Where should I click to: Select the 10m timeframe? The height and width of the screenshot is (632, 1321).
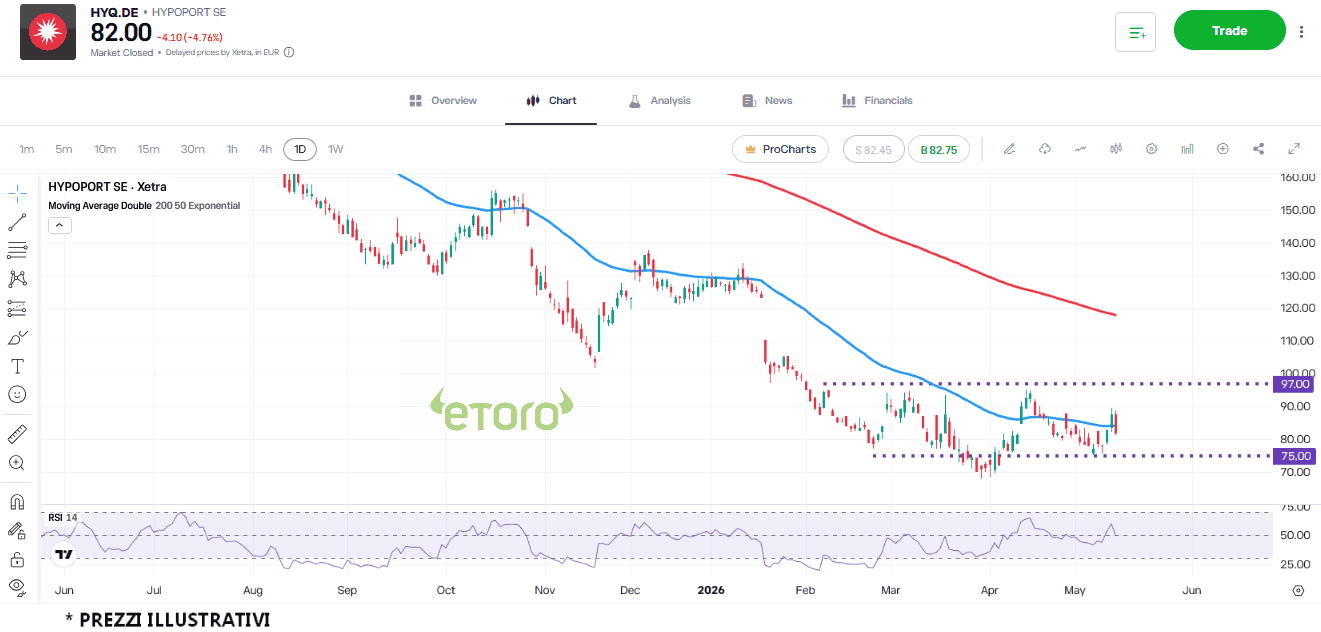(x=105, y=149)
